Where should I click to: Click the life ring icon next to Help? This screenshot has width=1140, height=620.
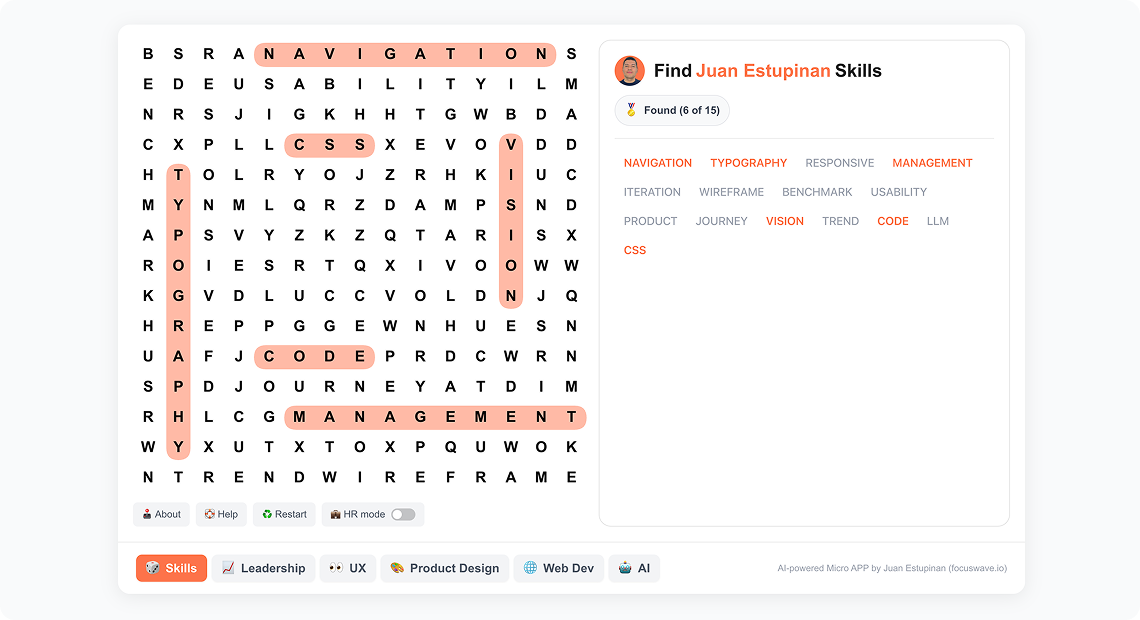coord(209,514)
